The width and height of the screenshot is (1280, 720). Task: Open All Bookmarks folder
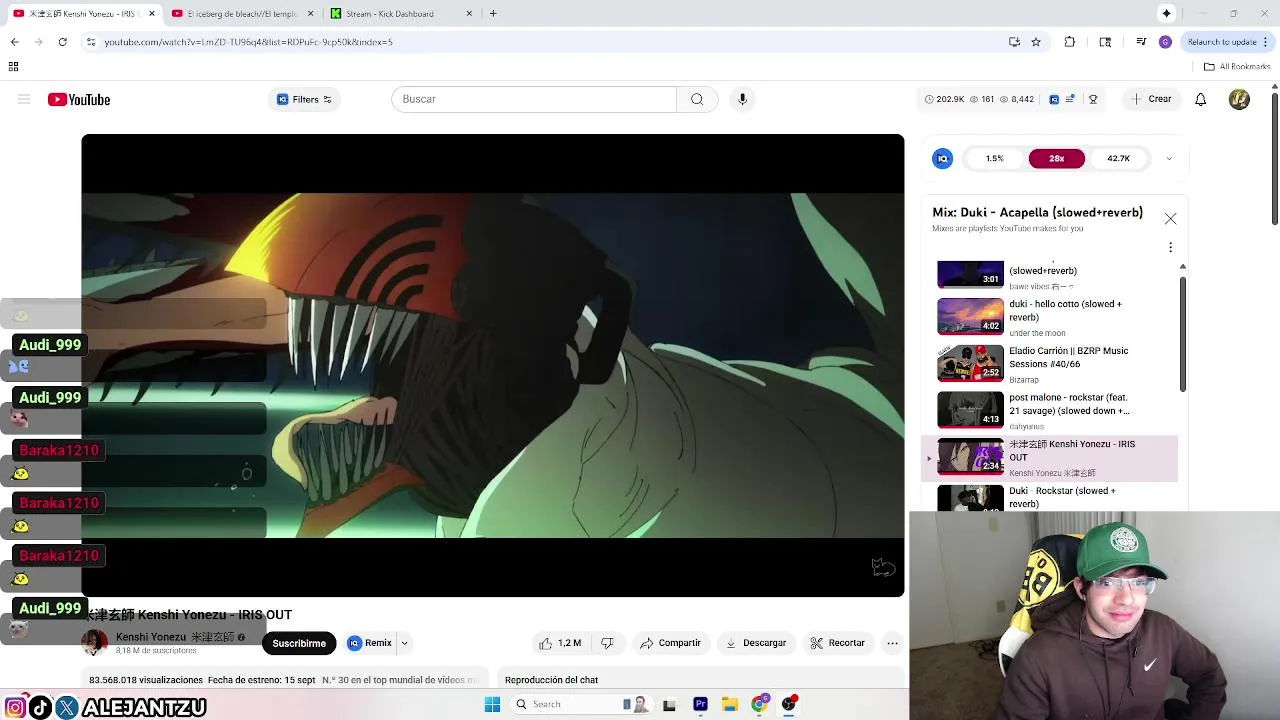click(x=1237, y=66)
